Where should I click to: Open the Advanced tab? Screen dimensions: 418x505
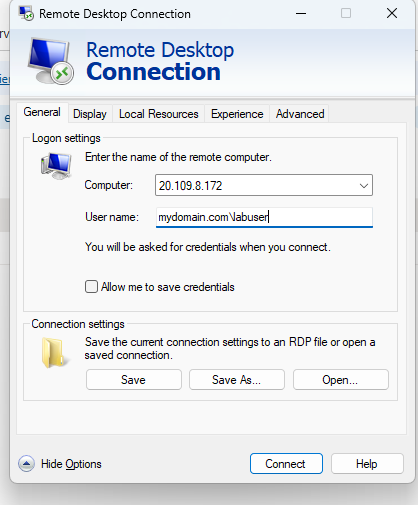(300, 114)
